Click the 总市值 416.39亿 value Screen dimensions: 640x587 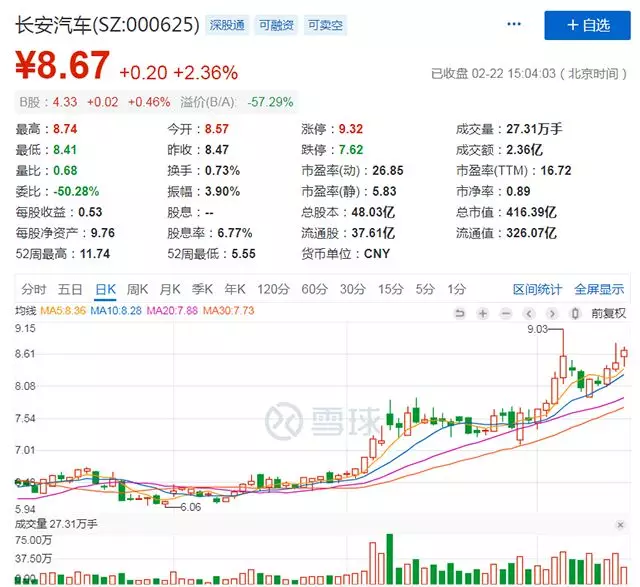(x=531, y=212)
